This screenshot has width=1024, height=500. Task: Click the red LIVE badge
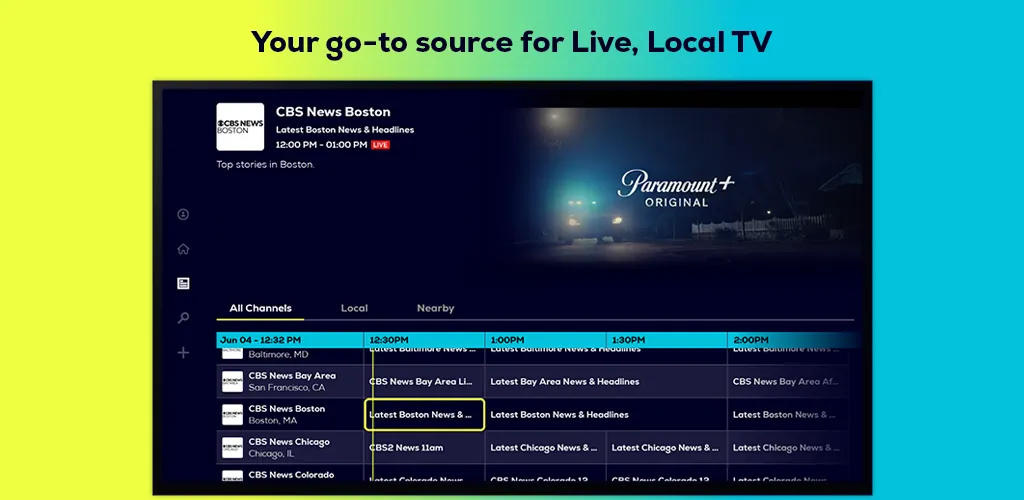(380, 145)
